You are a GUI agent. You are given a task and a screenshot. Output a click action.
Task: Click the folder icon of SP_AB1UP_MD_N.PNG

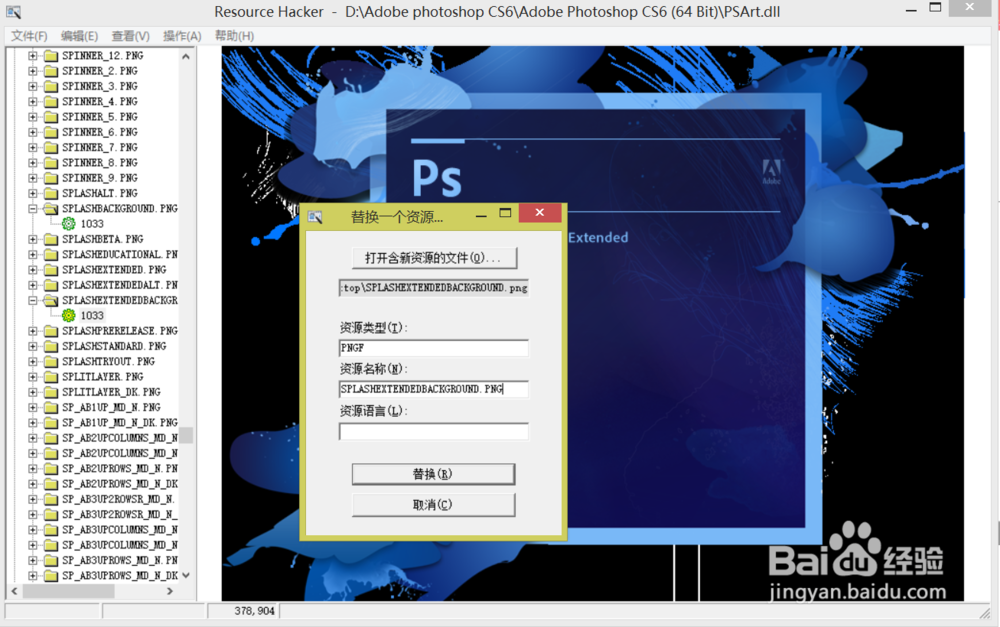click(x=51, y=408)
